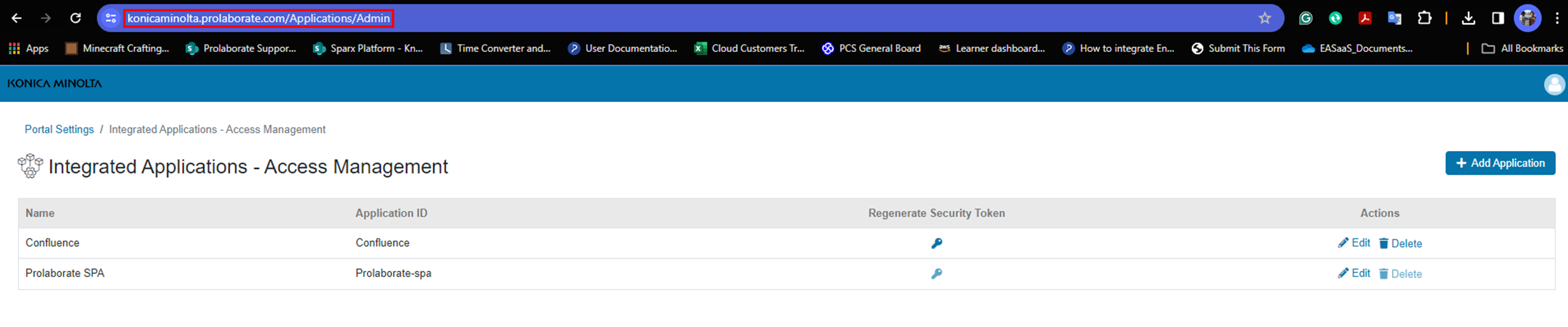Open Sparx Platform bookmark
1568x327 pixels.
point(367,48)
